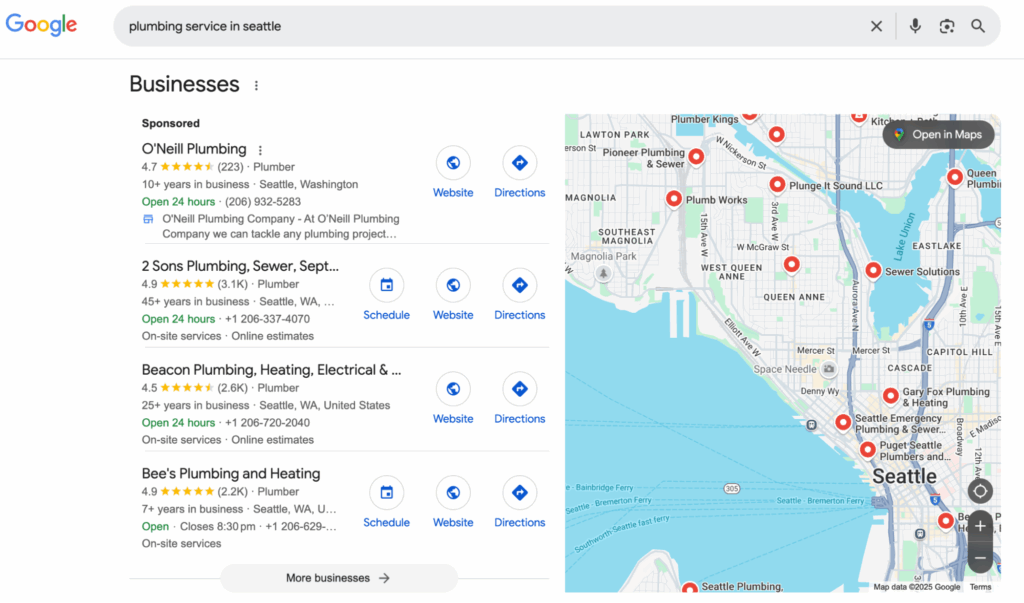Click 2 Sons Plumbing 4.9 star rating

click(x=178, y=284)
